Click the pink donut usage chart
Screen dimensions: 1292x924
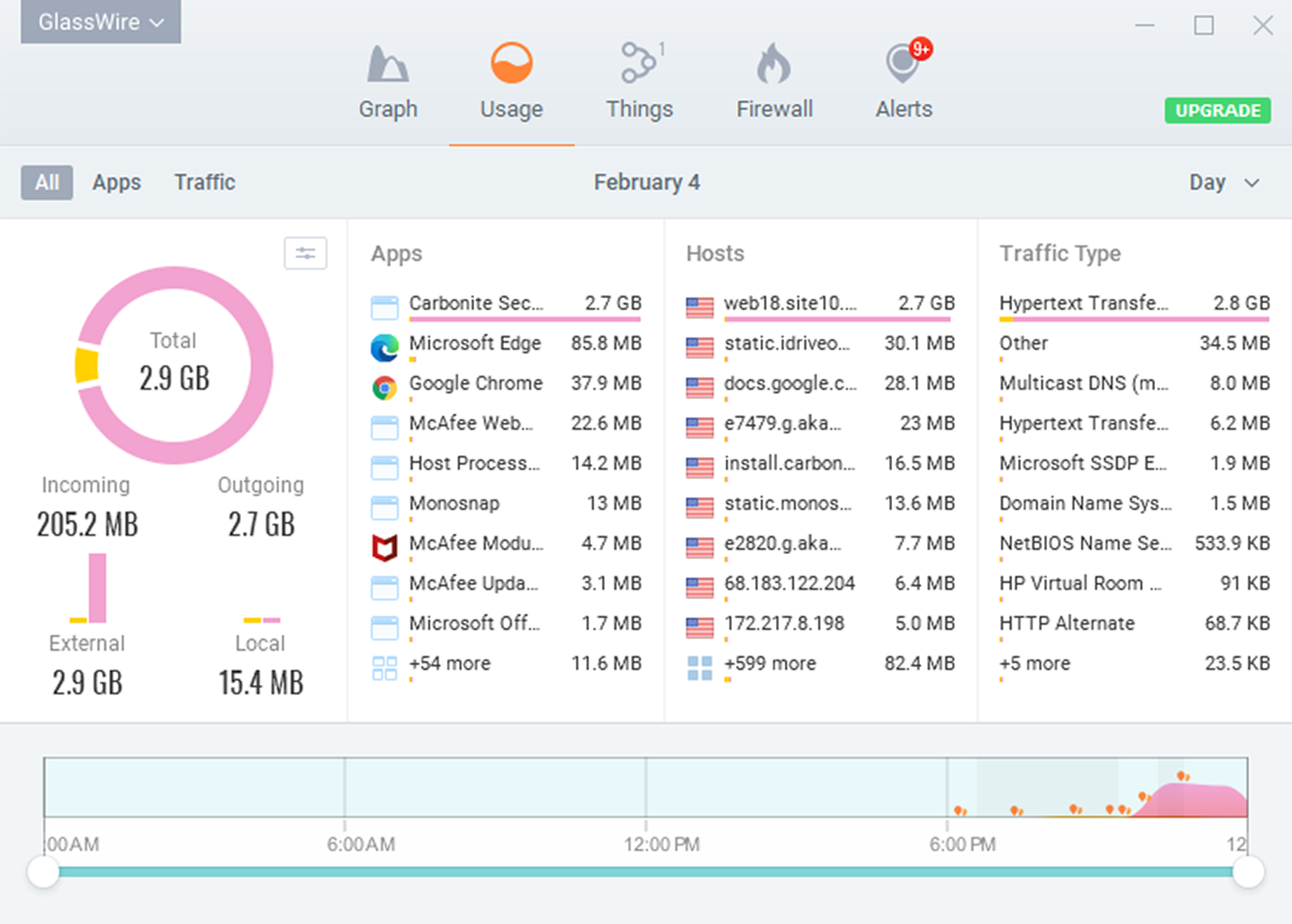pos(174,365)
